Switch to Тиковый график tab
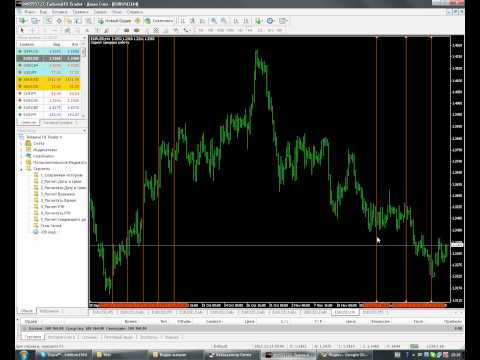Image resolution: width=480 pixels, height=360 pixels. 58,123
